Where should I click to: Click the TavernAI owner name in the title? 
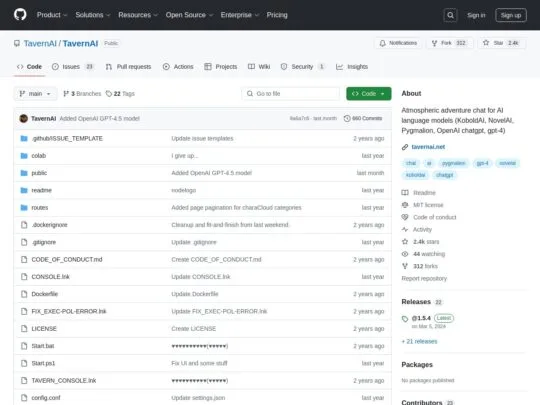coord(40,43)
